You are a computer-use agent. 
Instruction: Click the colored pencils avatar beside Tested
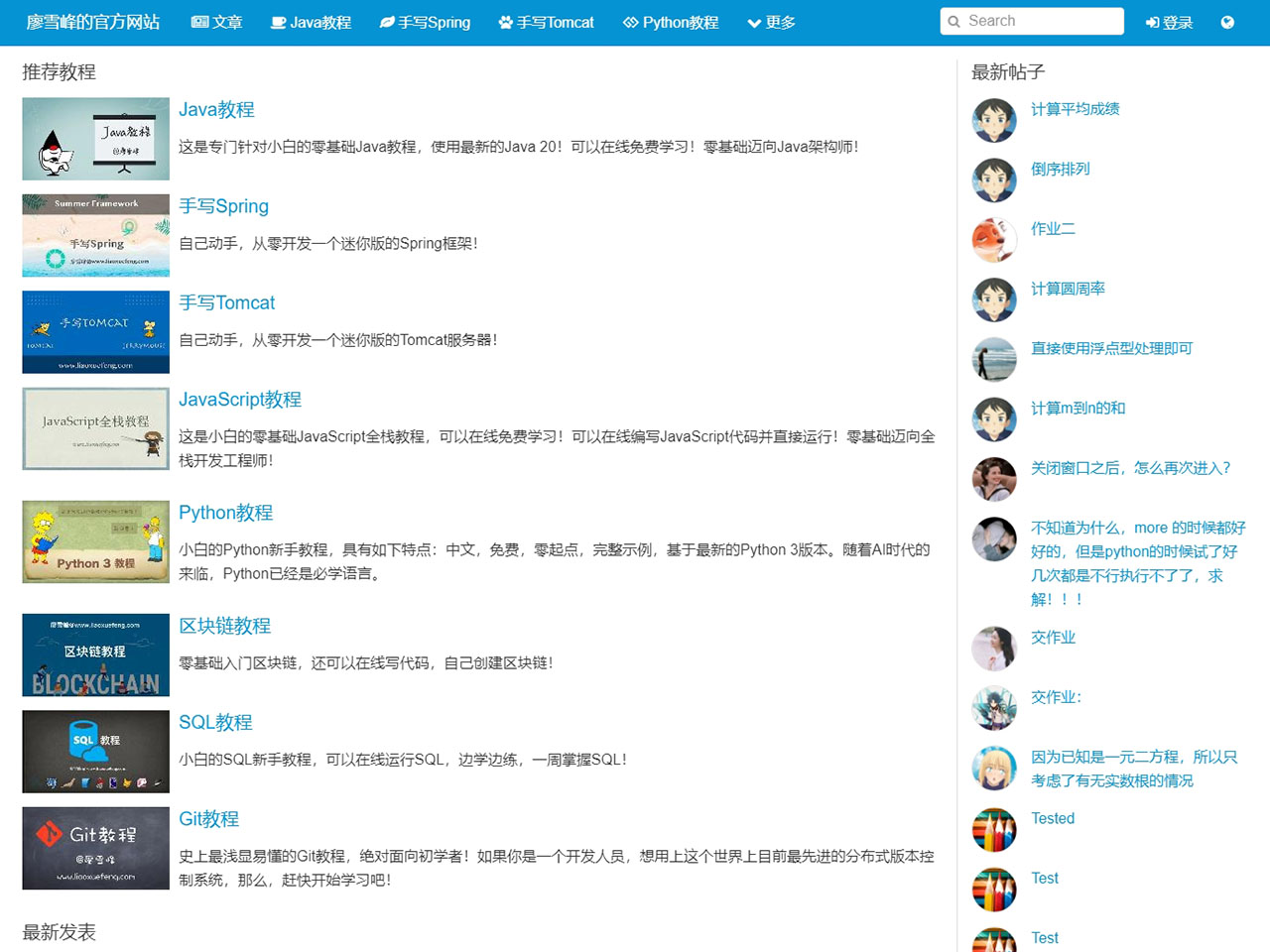993,830
